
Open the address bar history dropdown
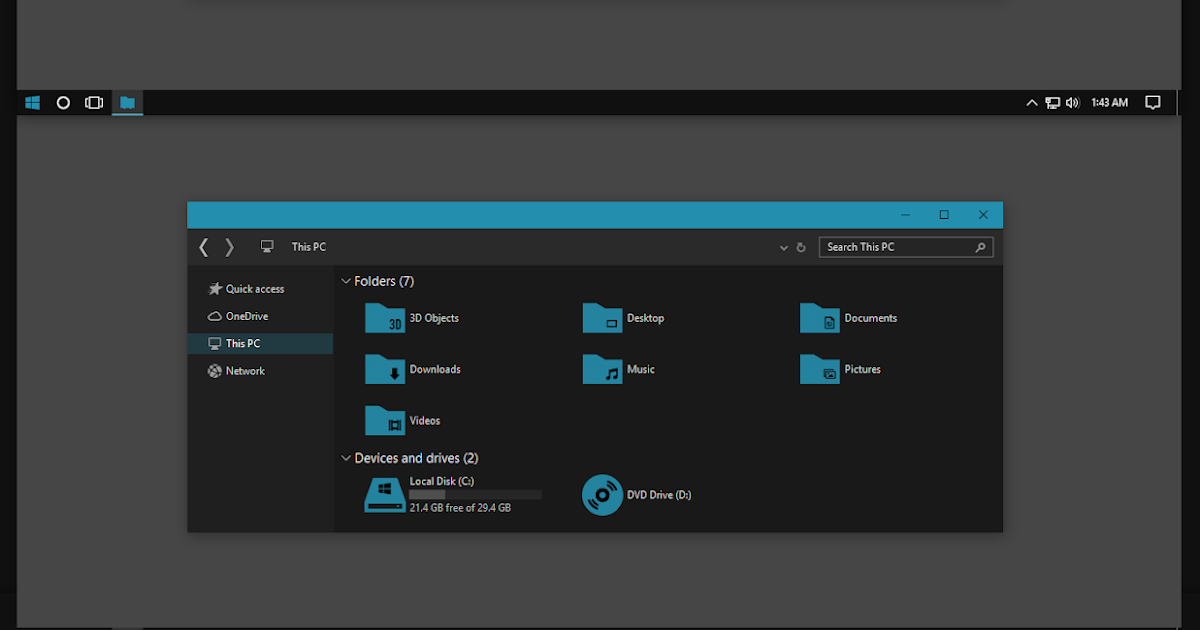pyautogui.click(x=784, y=247)
